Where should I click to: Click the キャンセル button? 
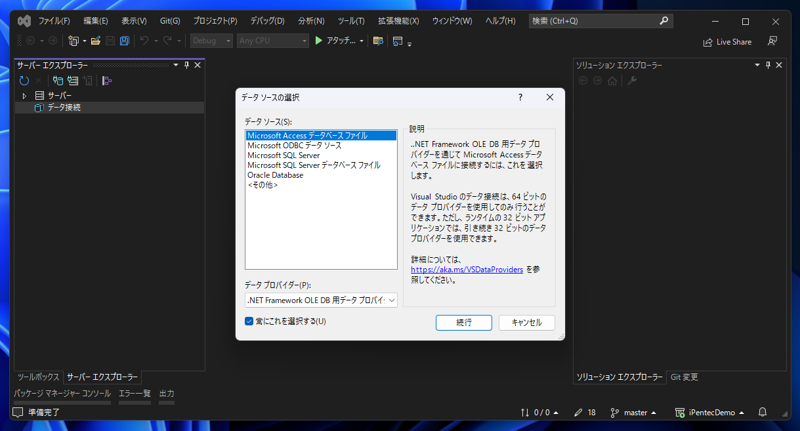pos(527,322)
